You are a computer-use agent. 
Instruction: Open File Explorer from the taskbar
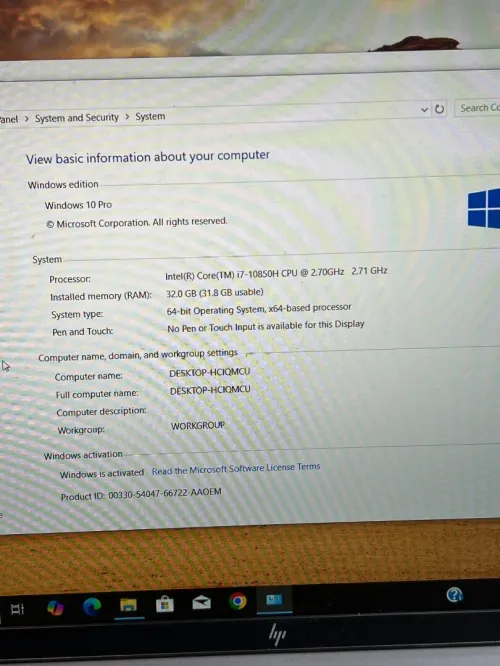[128, 605]
